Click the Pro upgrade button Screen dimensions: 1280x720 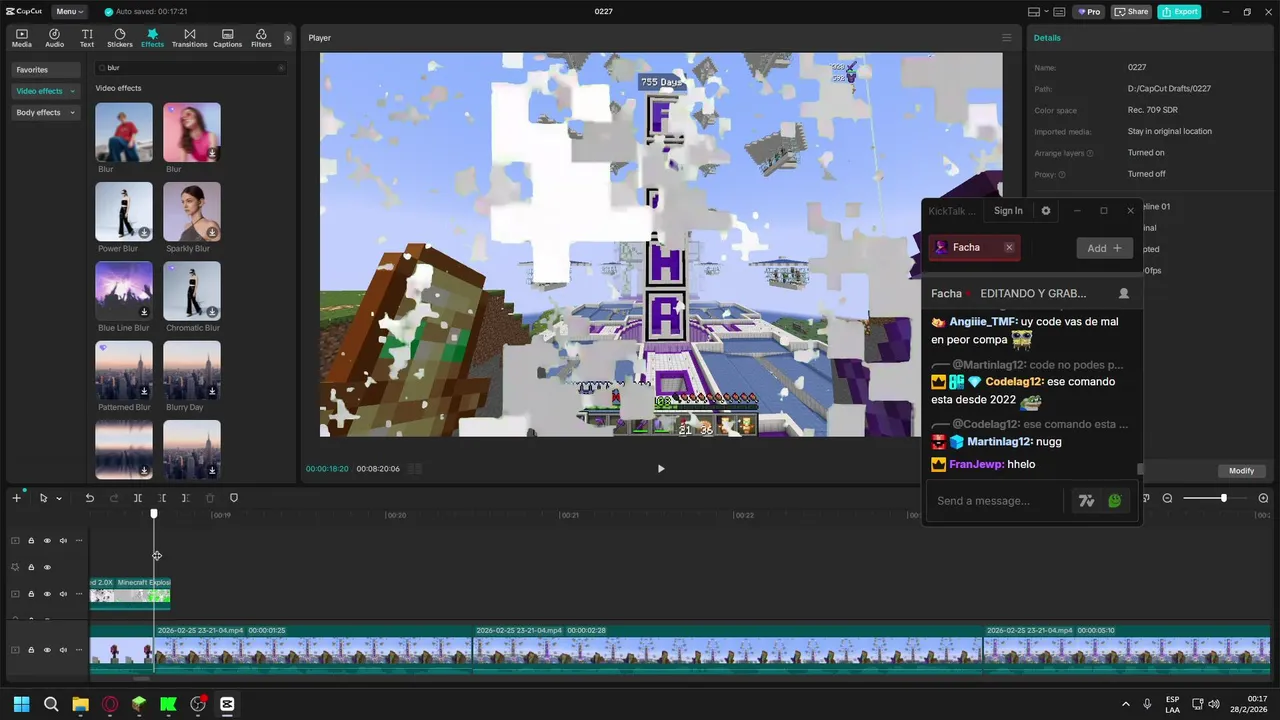coord(1088,12)
